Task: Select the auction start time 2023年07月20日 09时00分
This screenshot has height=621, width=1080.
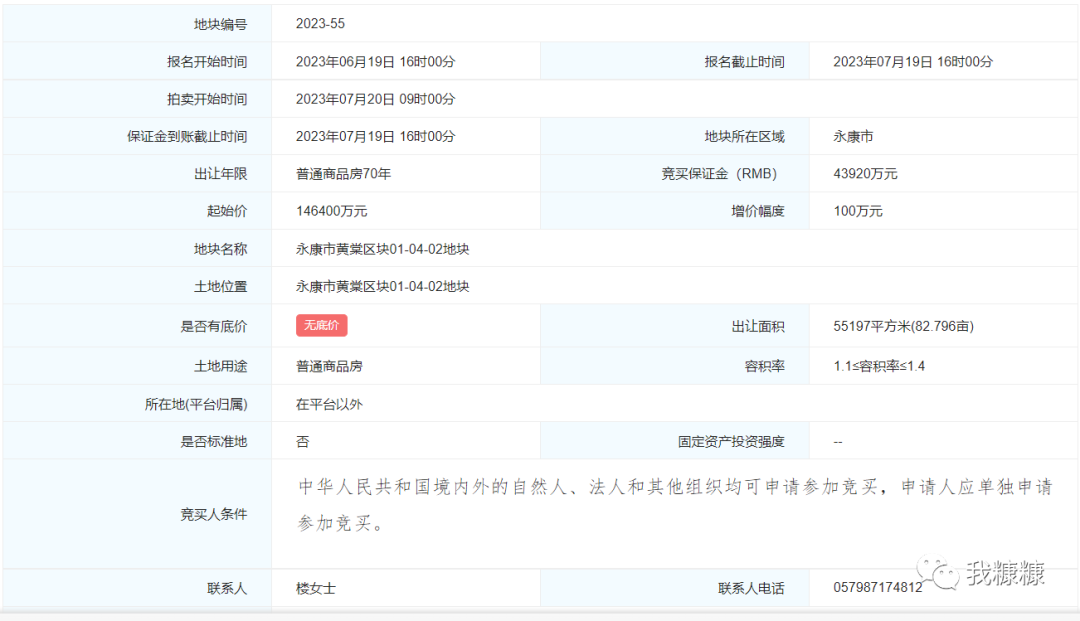Action: (375, 99)
